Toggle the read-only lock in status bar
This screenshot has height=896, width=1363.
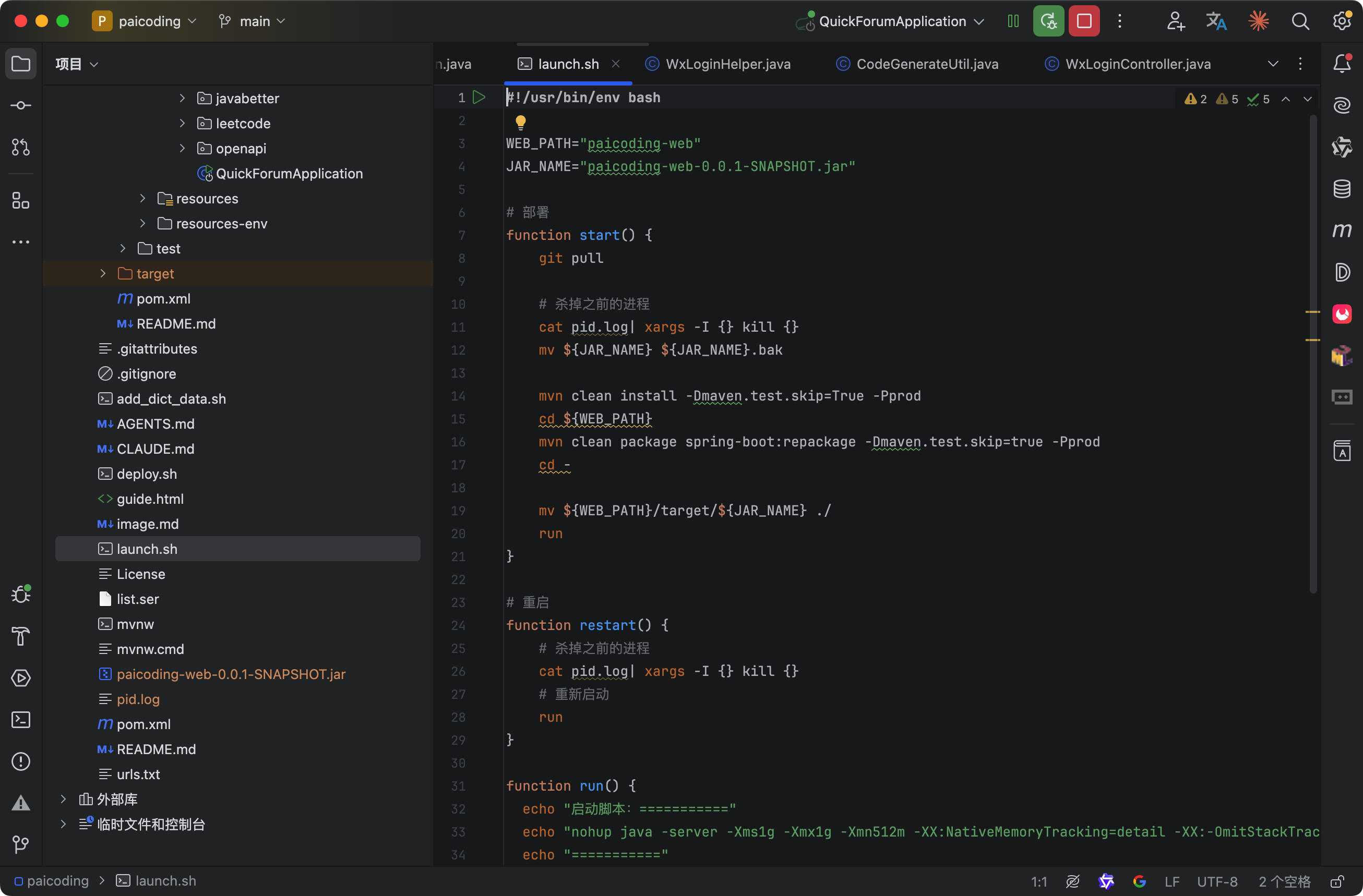click(x=1338, y=881)
